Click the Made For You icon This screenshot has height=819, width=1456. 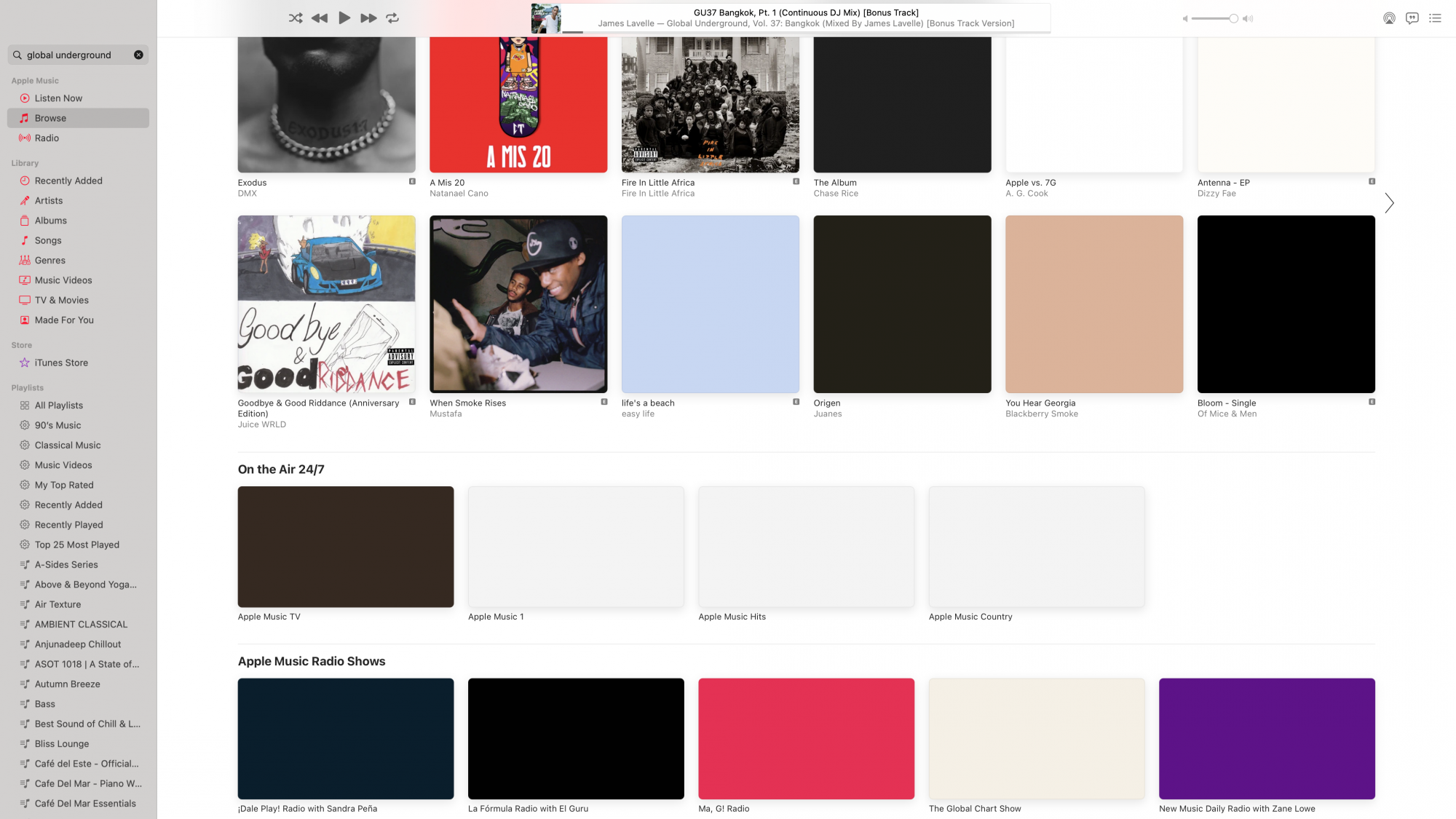point(25,320)
